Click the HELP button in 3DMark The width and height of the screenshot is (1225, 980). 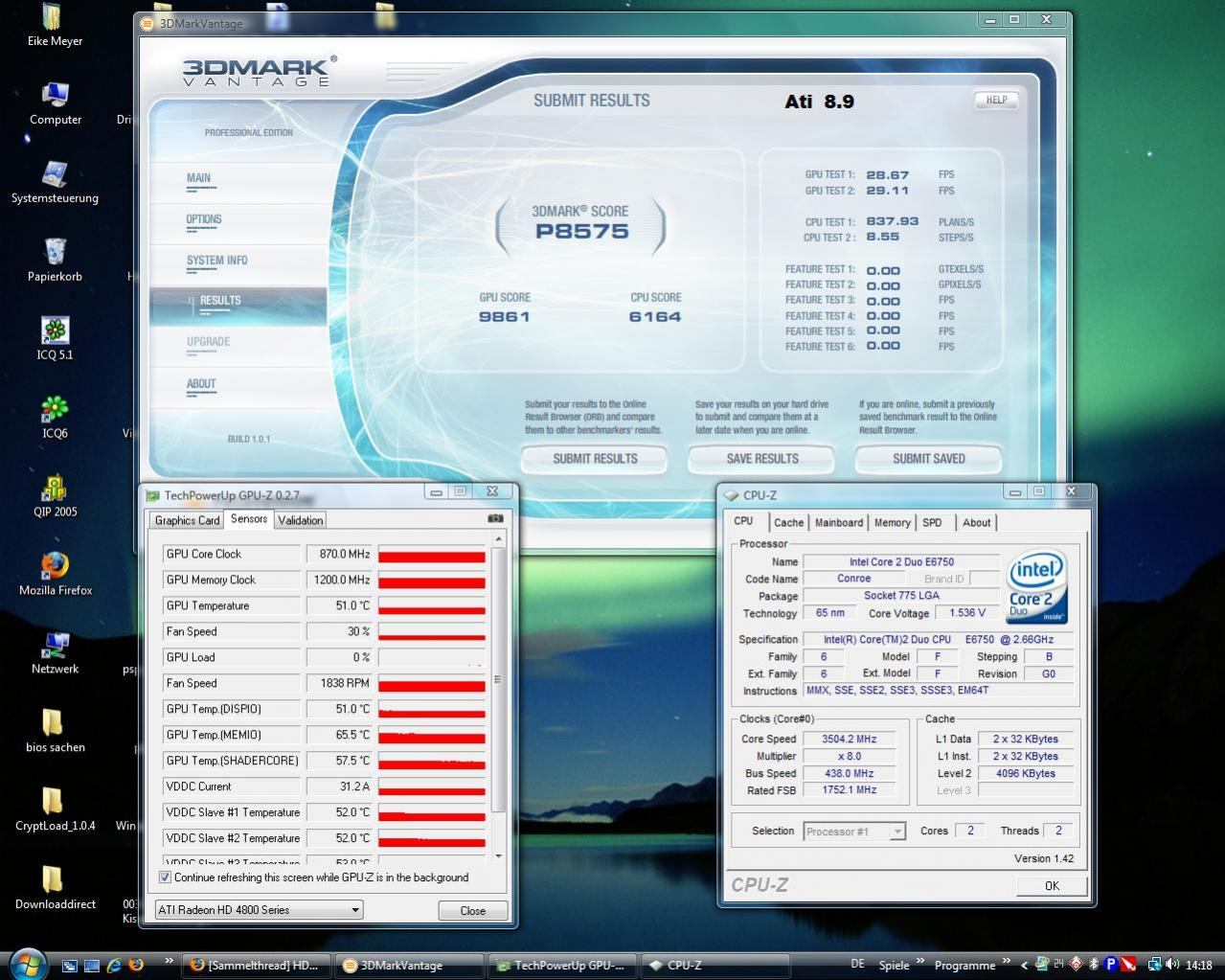coord(996,100)
